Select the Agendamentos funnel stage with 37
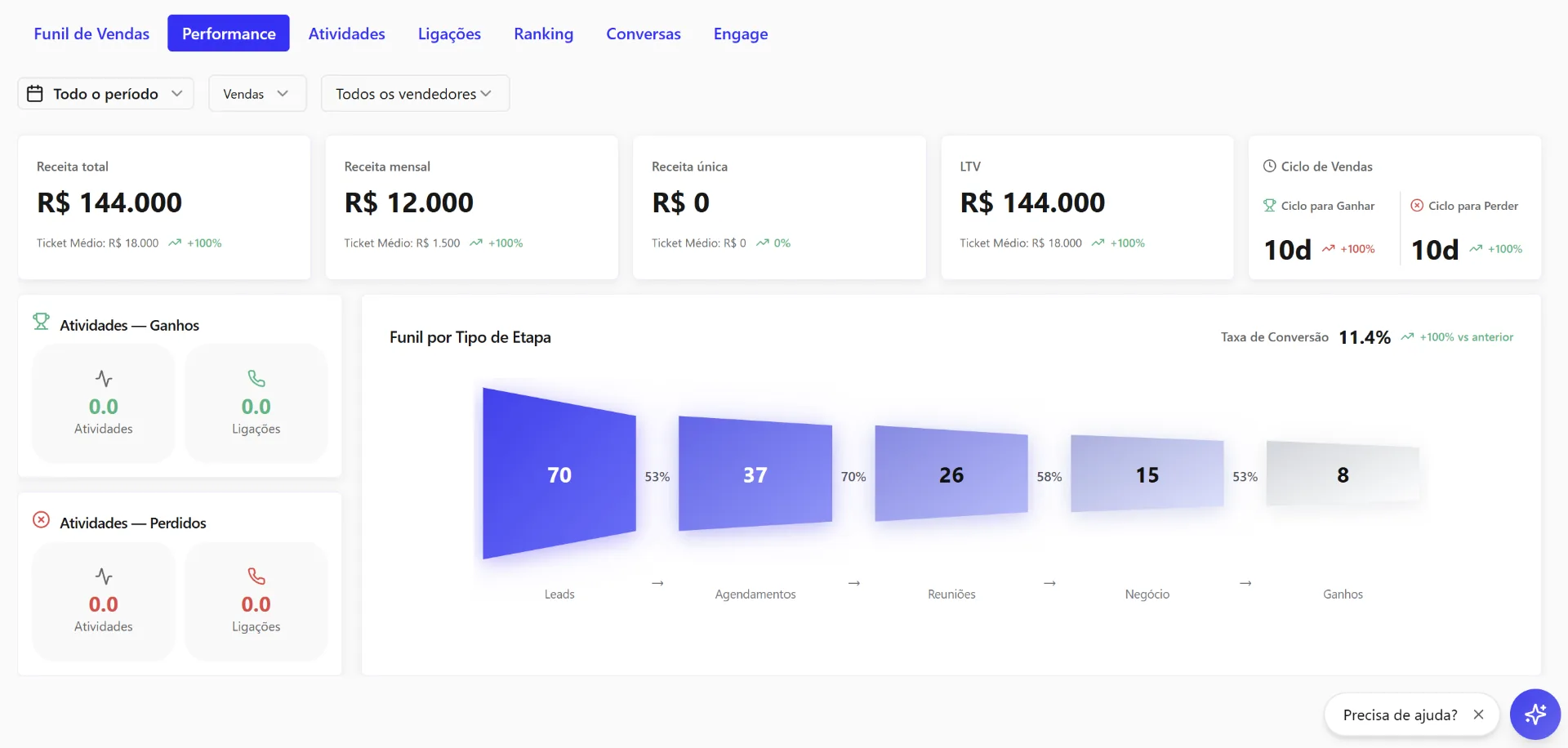The width and height of the screenshot is (1568, 748). tap(755, 474)
